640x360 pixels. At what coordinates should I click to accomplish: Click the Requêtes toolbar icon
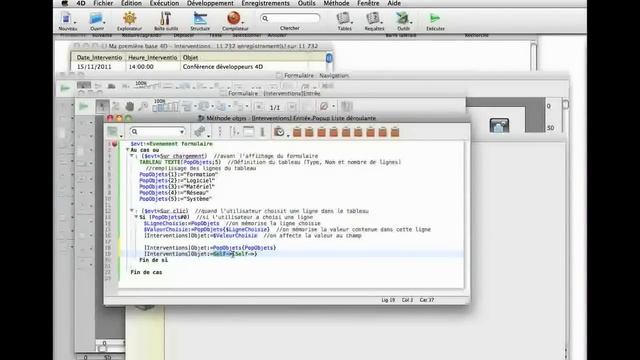(x=373, y=18)
